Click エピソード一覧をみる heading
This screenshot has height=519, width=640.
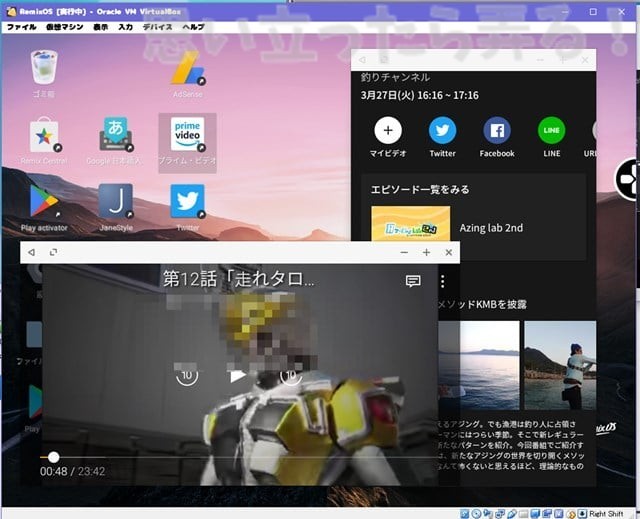click(420, 190)
